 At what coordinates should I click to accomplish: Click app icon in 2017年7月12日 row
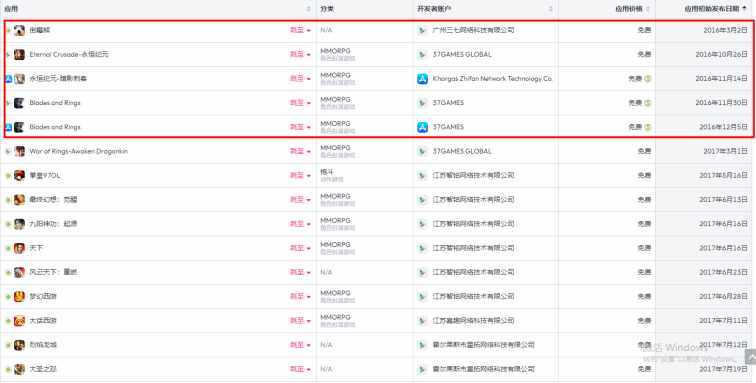pos(19,345)
